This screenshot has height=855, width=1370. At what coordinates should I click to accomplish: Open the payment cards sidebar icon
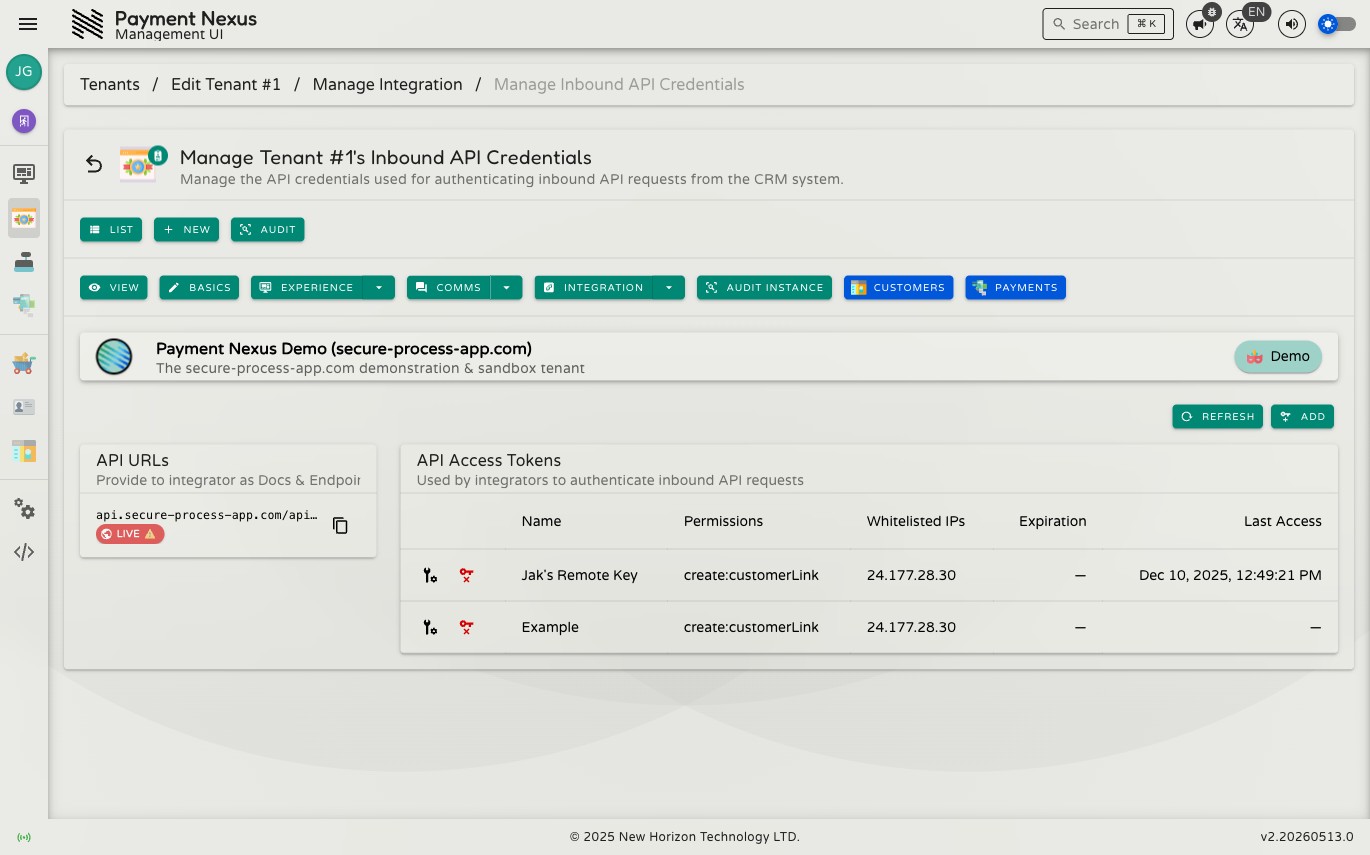24,303
